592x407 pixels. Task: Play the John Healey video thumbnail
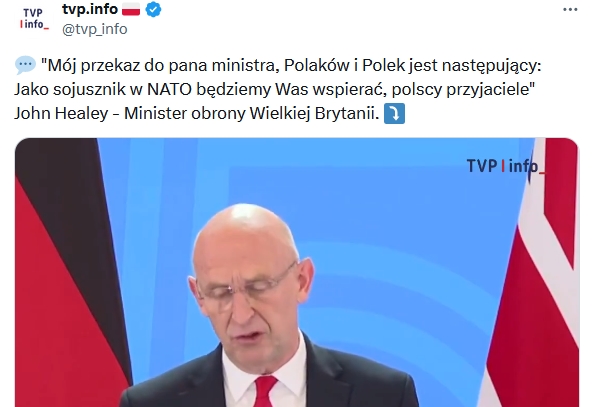point(296,273)
